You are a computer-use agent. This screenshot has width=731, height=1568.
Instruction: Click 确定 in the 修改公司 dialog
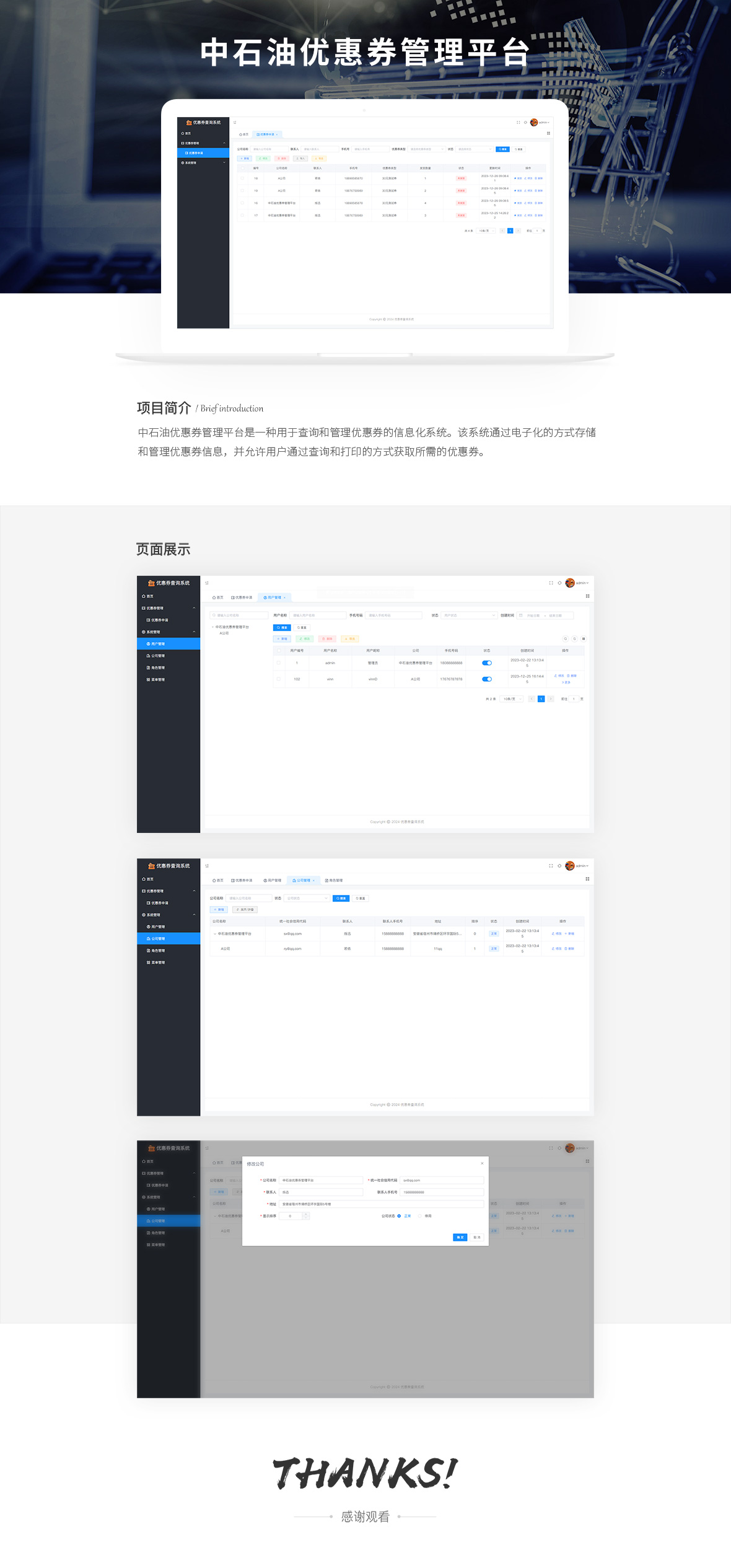pos(460,1237)
